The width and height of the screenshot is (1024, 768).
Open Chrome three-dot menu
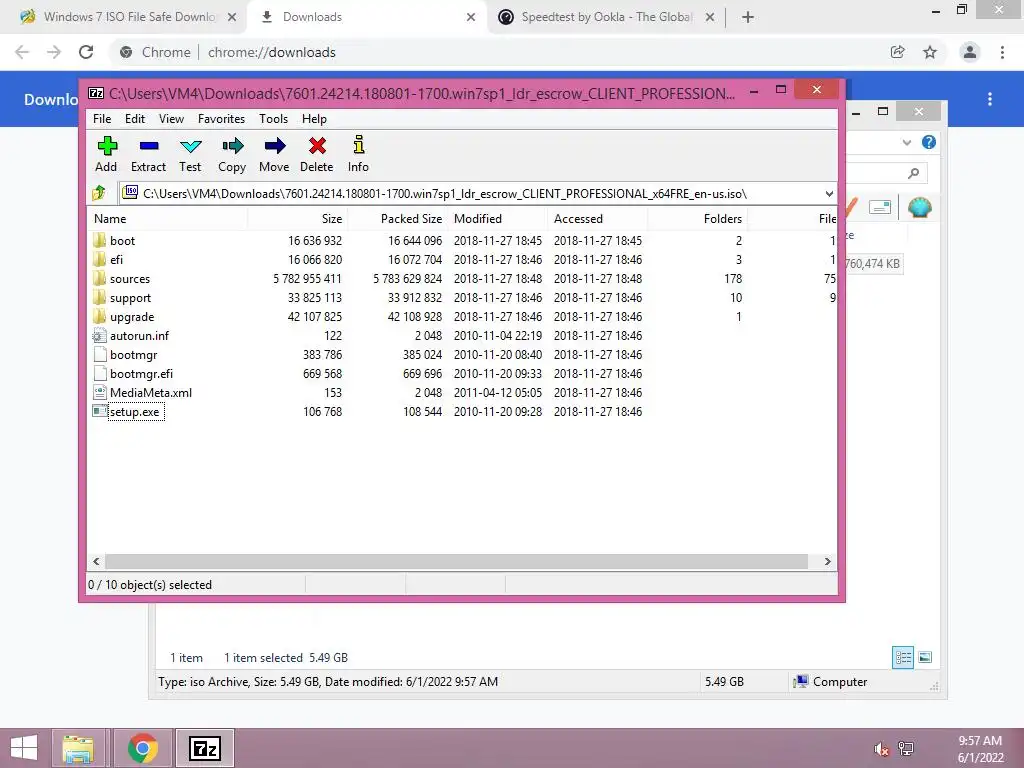coord(1002,52)
